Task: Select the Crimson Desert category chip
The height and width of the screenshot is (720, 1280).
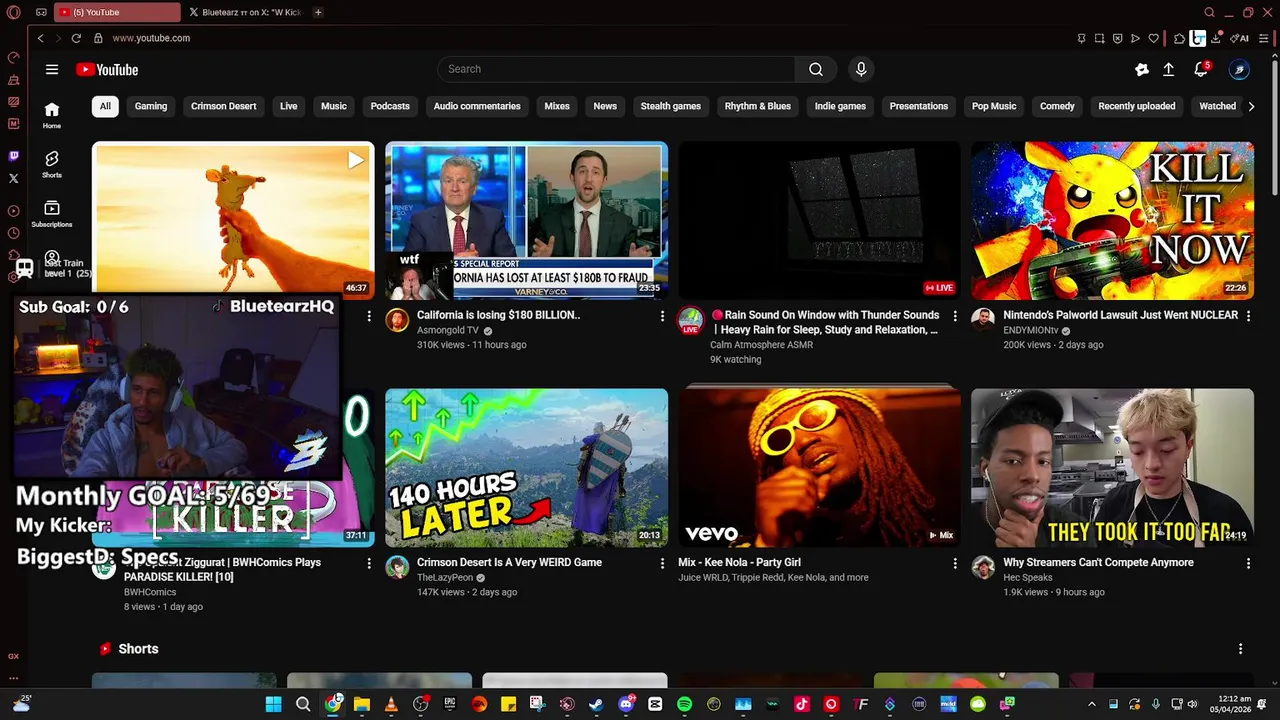Action: pyautogui.click(x=224, y=106)
